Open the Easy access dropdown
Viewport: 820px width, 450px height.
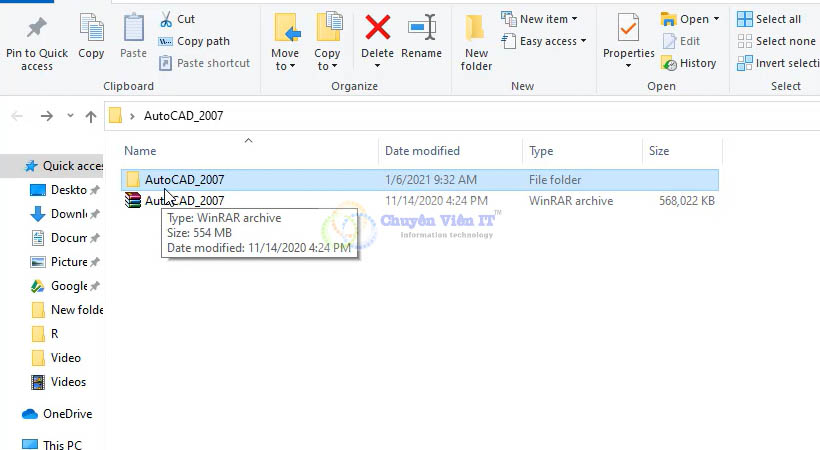[x=544, y=41]
